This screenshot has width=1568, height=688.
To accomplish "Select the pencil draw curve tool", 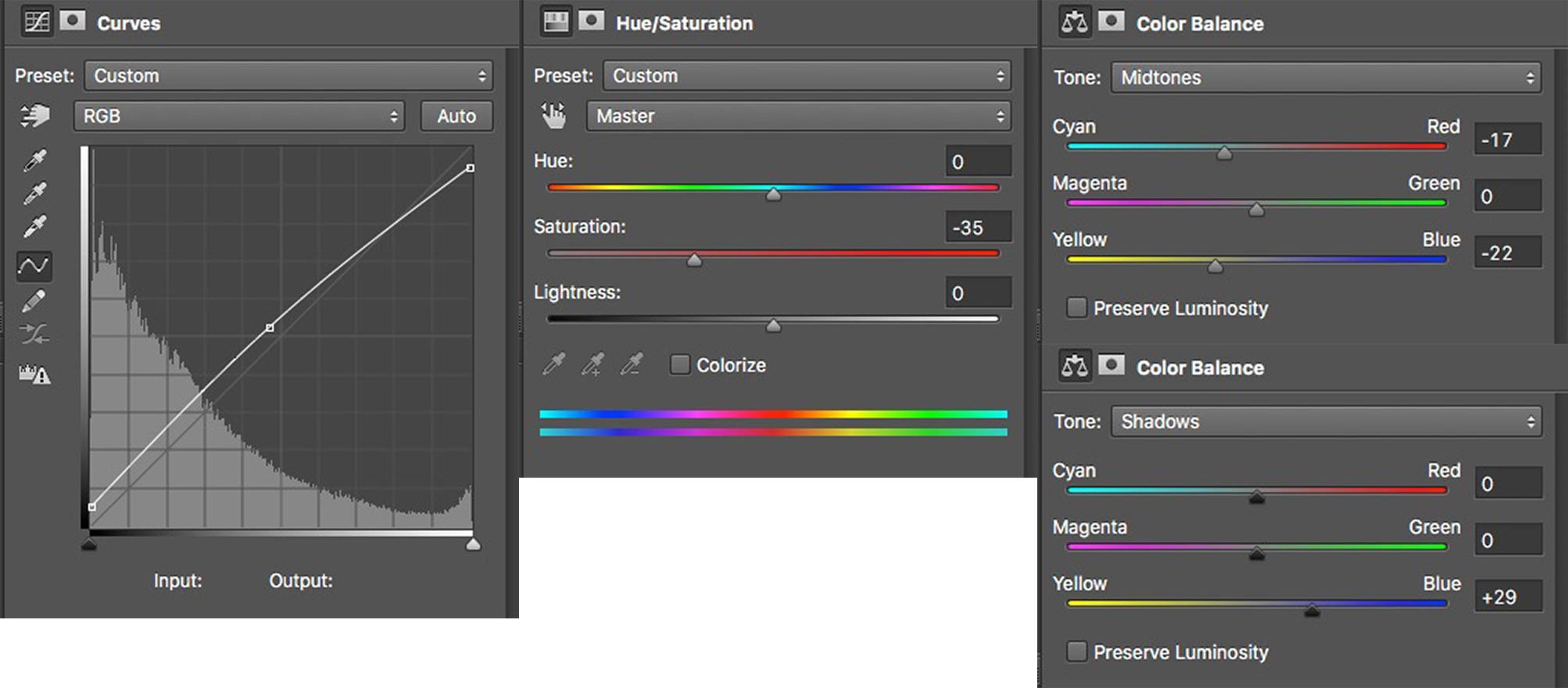I will click(x=34, y=300).
